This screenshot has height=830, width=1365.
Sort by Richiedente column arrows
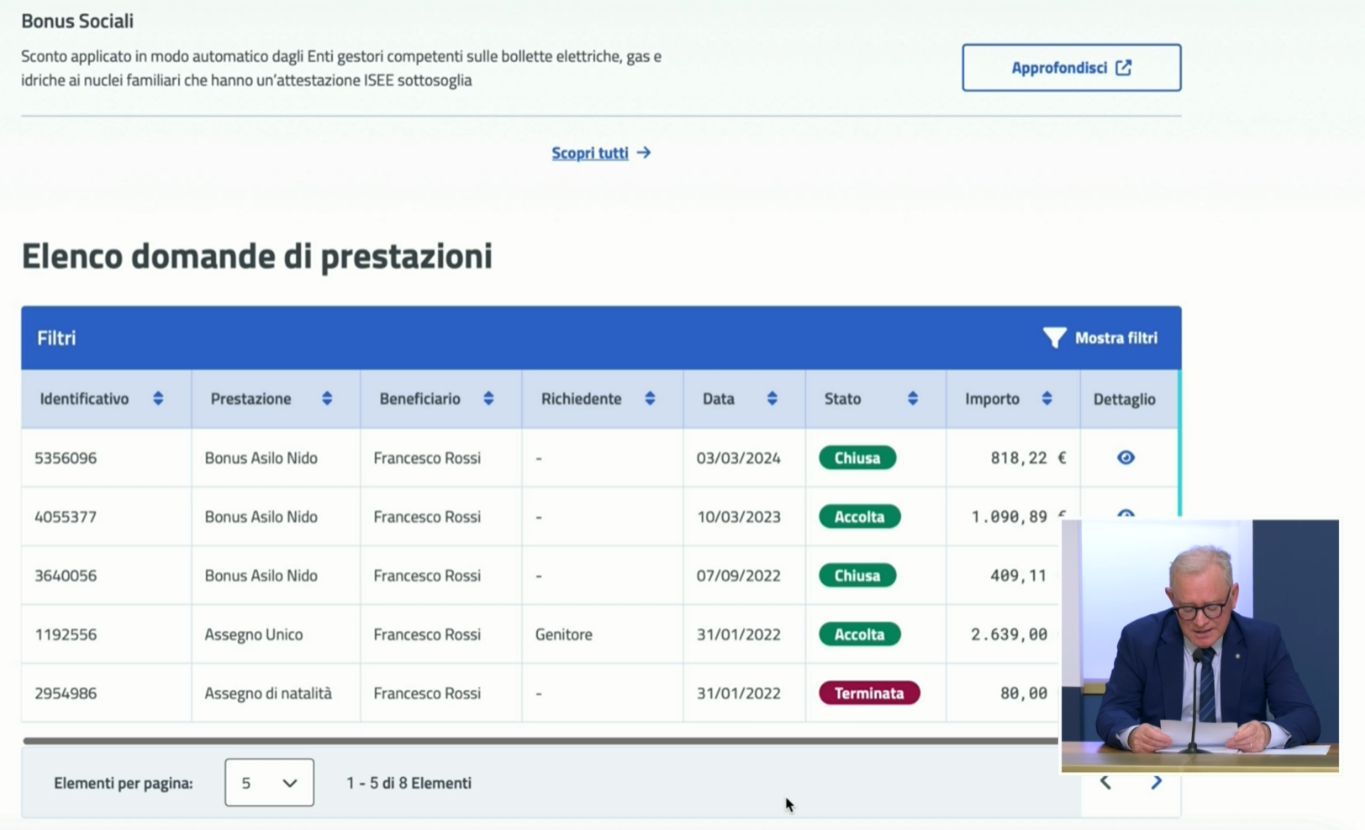pyautogui.click(x=650, y=399)
